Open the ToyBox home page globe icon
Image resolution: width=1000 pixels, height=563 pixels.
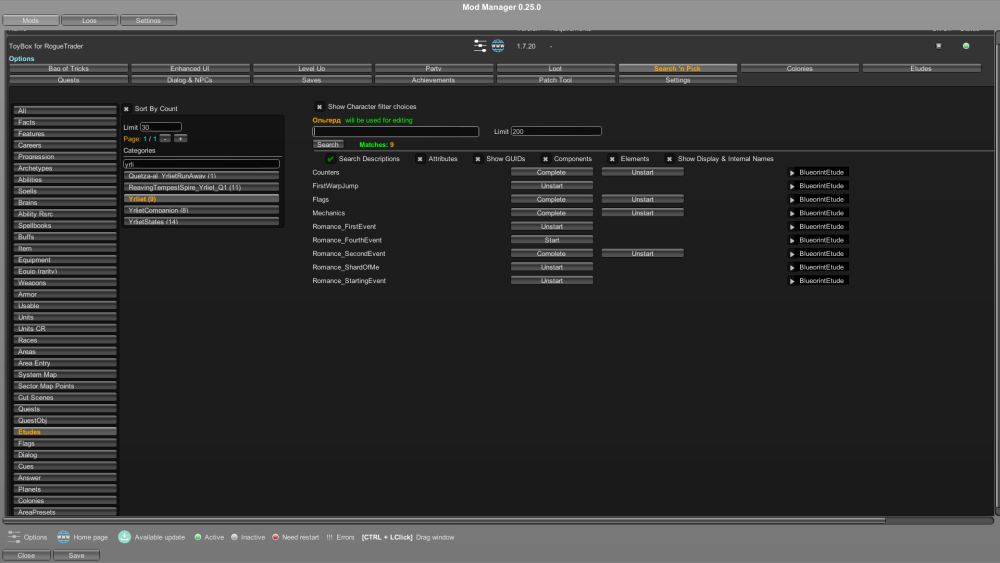coord(497,46)
